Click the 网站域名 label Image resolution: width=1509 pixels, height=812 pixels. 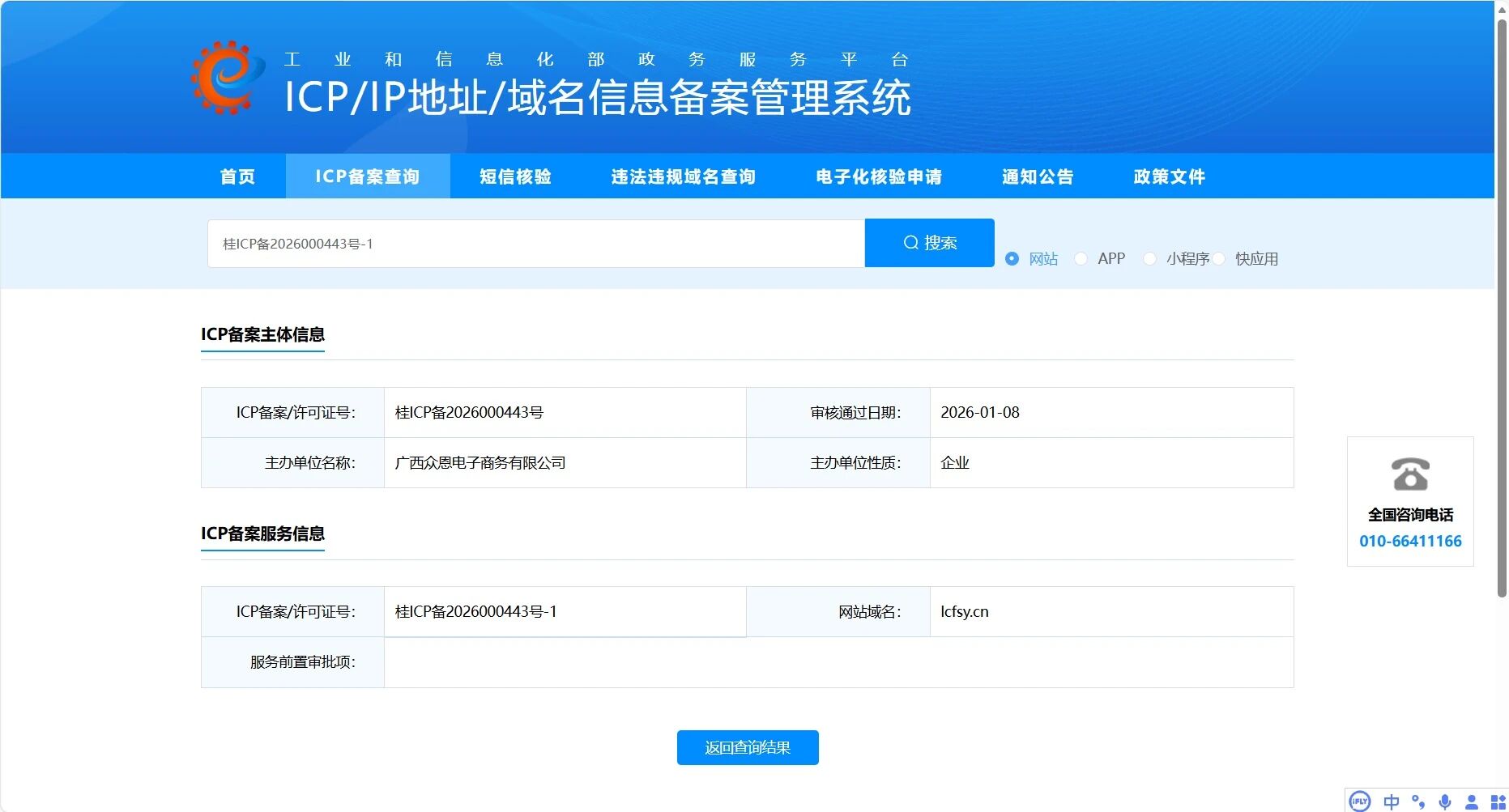(x=870, y=612)
